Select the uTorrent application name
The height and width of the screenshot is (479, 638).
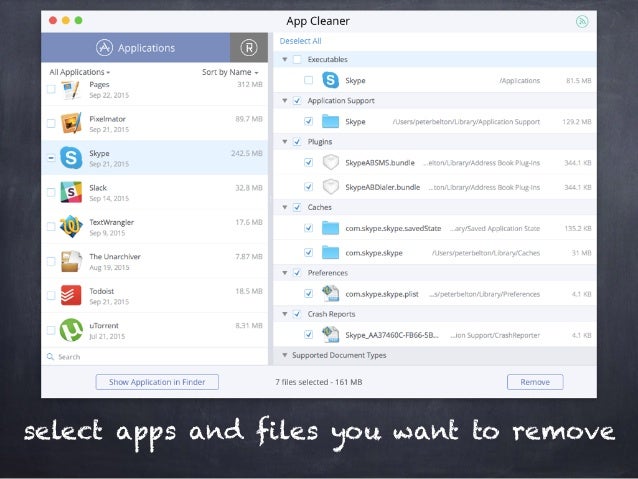(x=104, y=325)
